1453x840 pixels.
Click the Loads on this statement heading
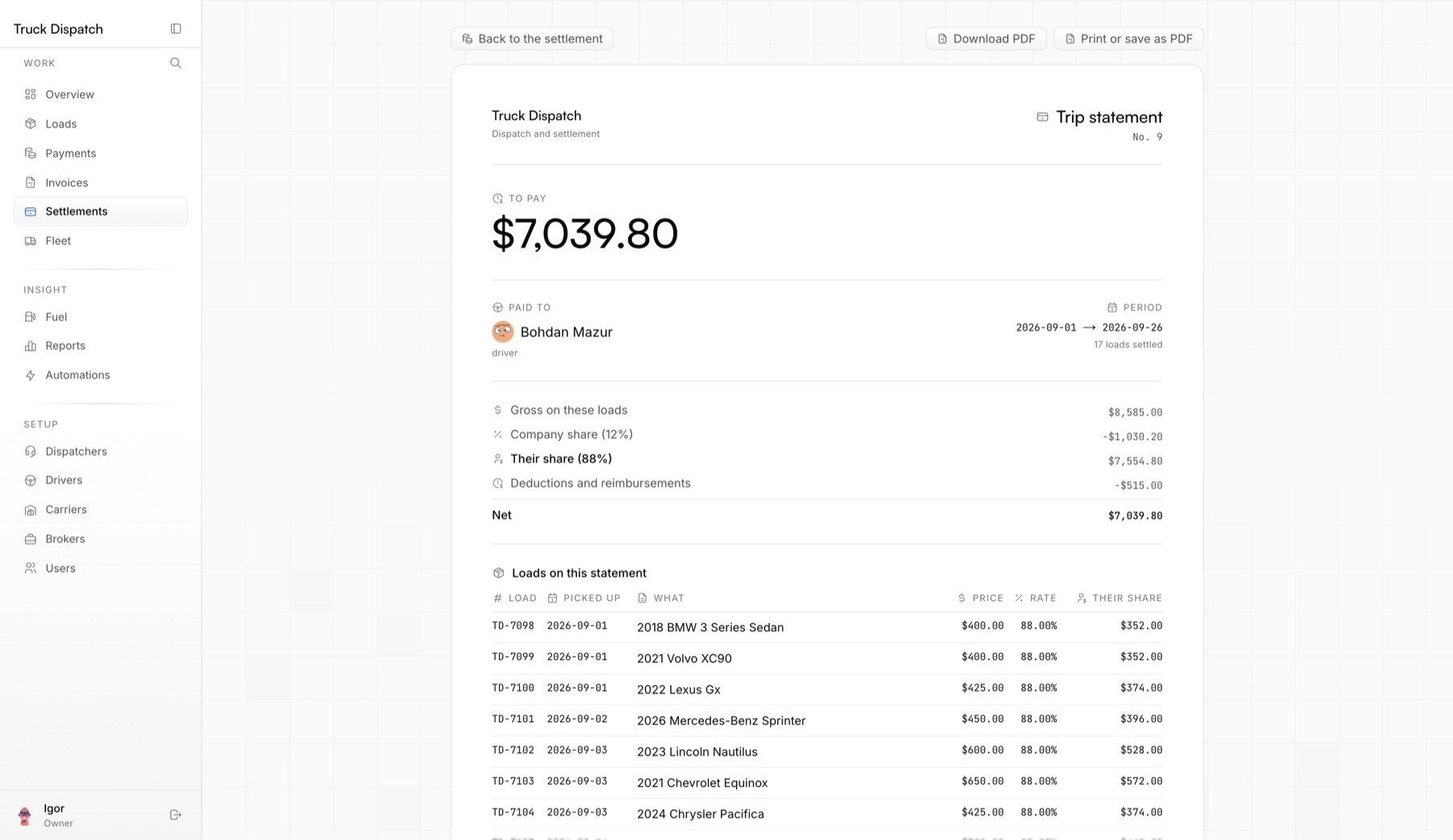coord(579,573)
